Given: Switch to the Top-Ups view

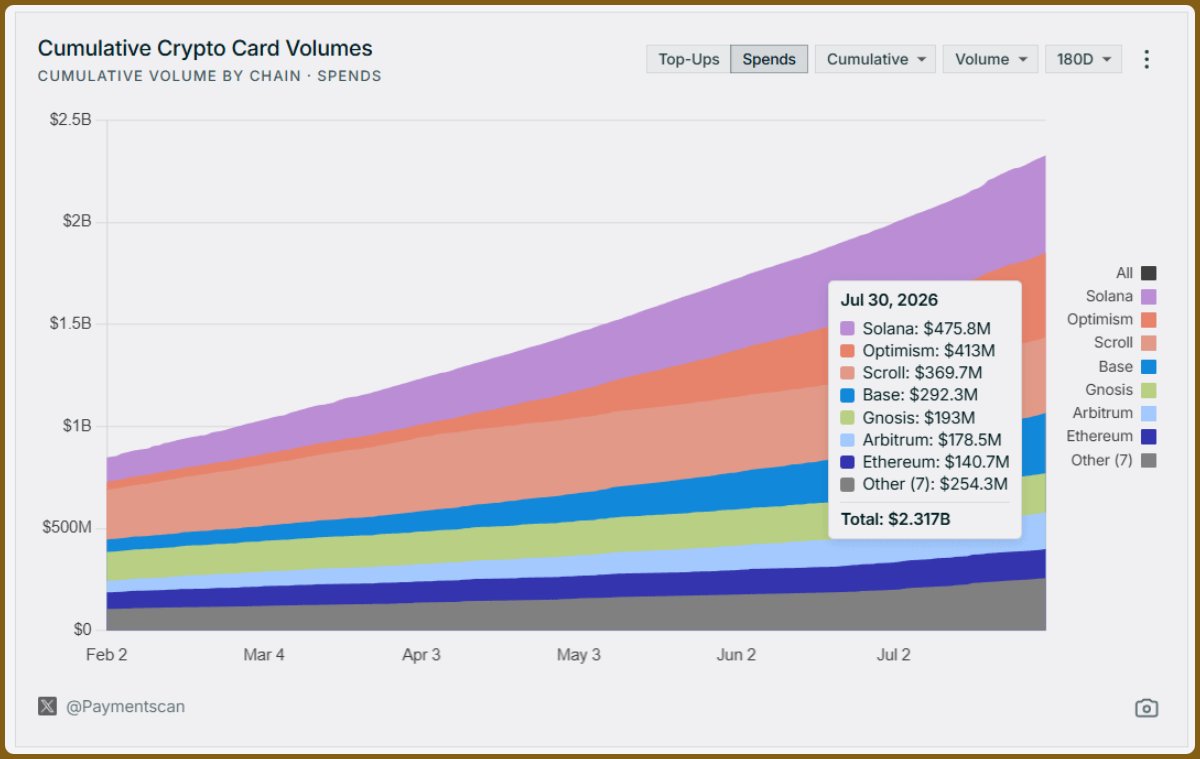Looking at the screenshot, I should pos(688,59).
